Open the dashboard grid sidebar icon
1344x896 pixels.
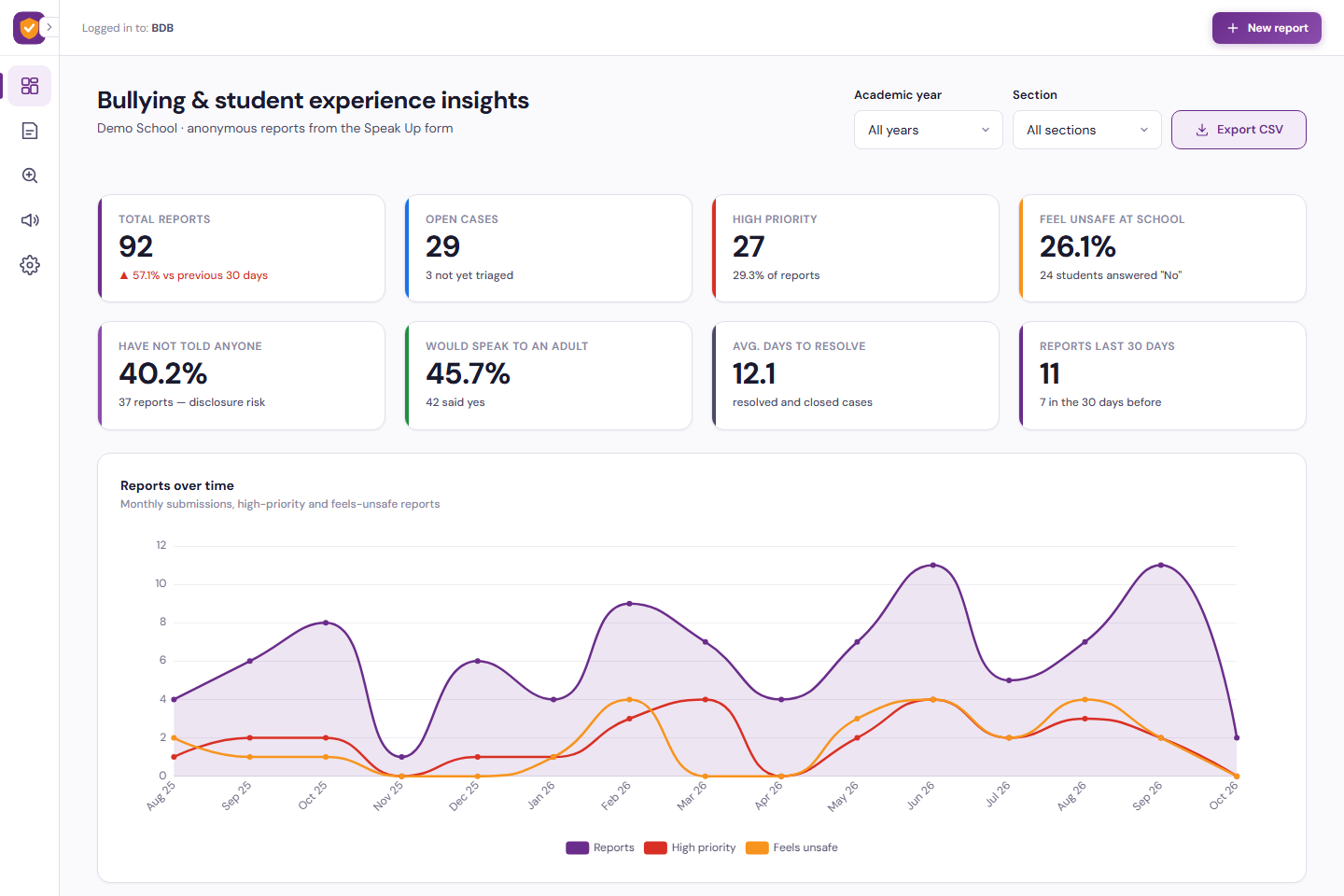[30, 86]
